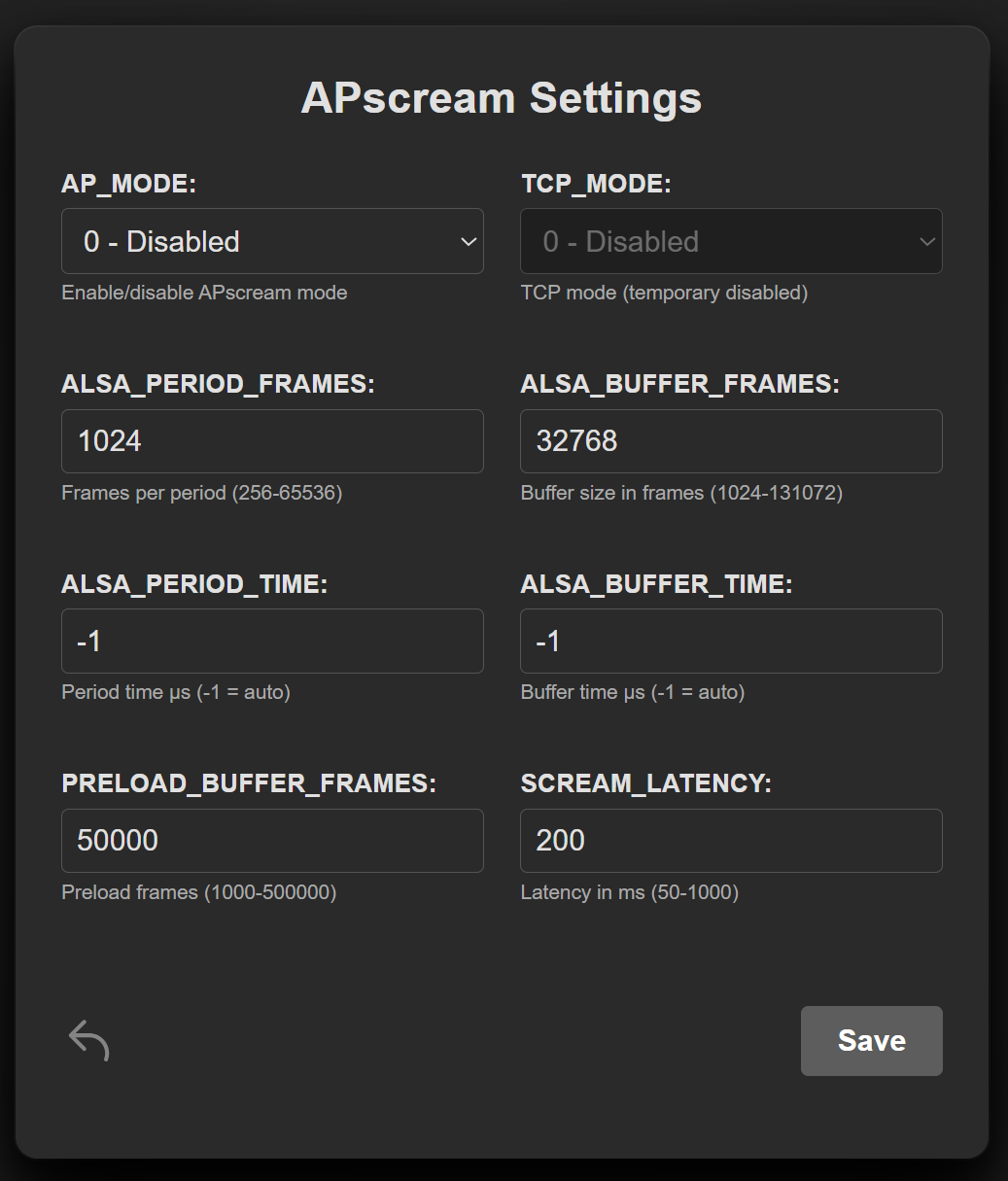Focus the ALSA_BUFFER_TIME input field

(x=731, y=641)
